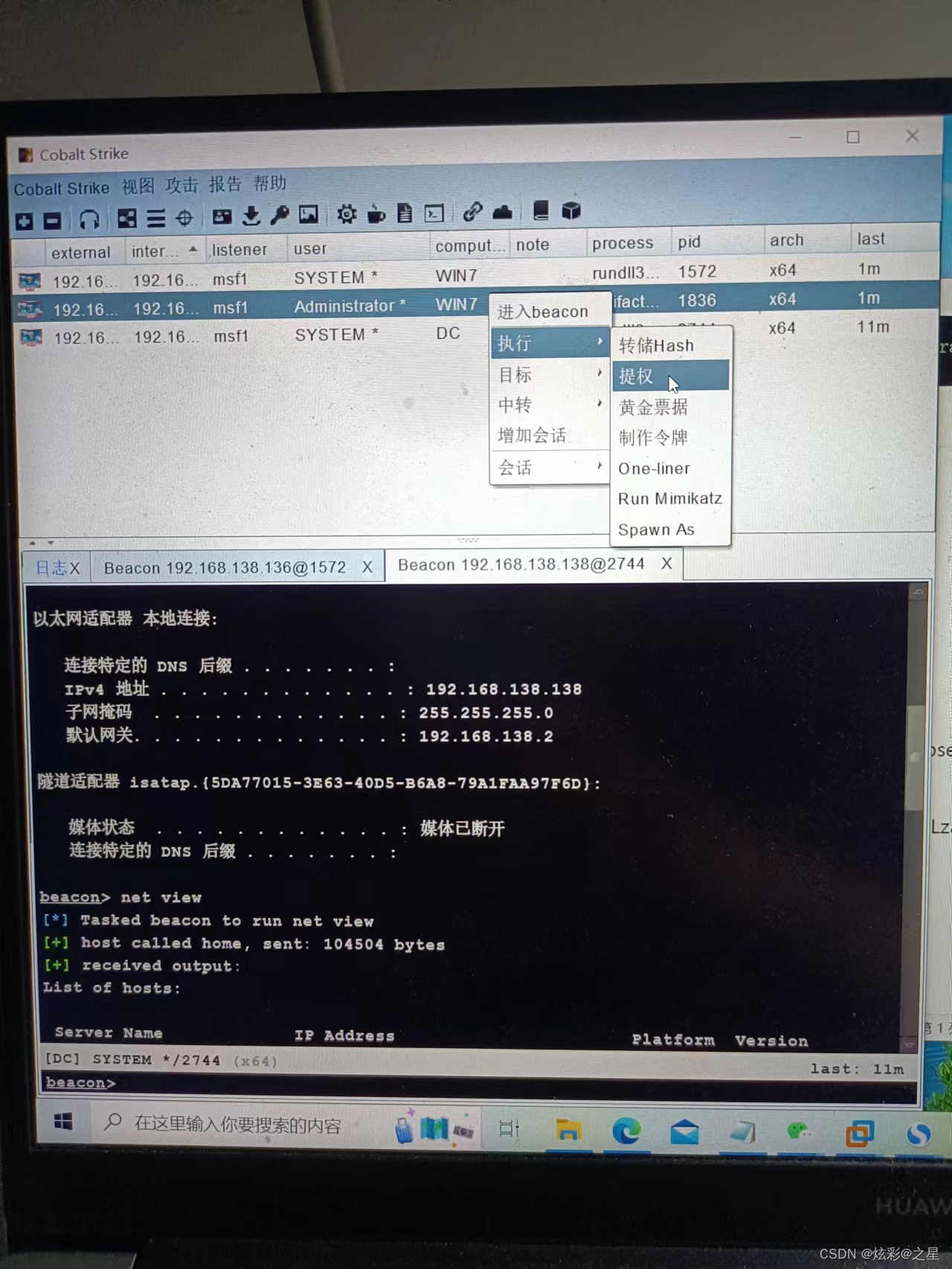Choose 增加会话 in the context menu
Screen dimensions: 952x1269
[x=550, y=435]
